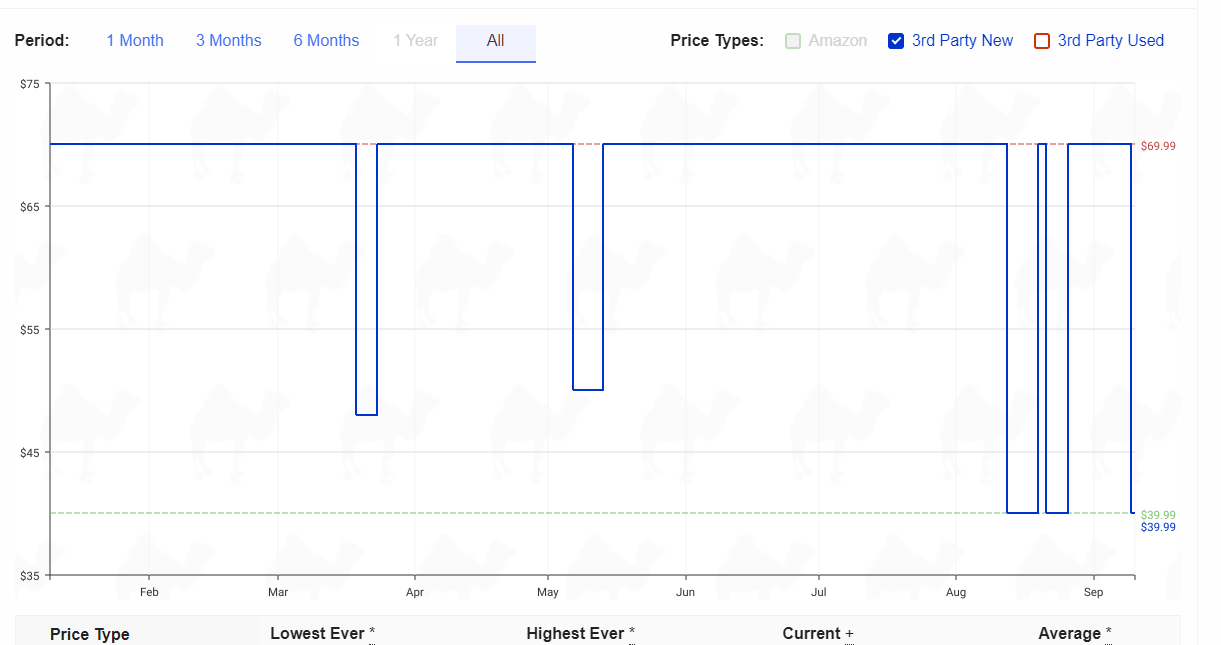
Task: Click the May x-axis label
Action: tap(548, 592)
